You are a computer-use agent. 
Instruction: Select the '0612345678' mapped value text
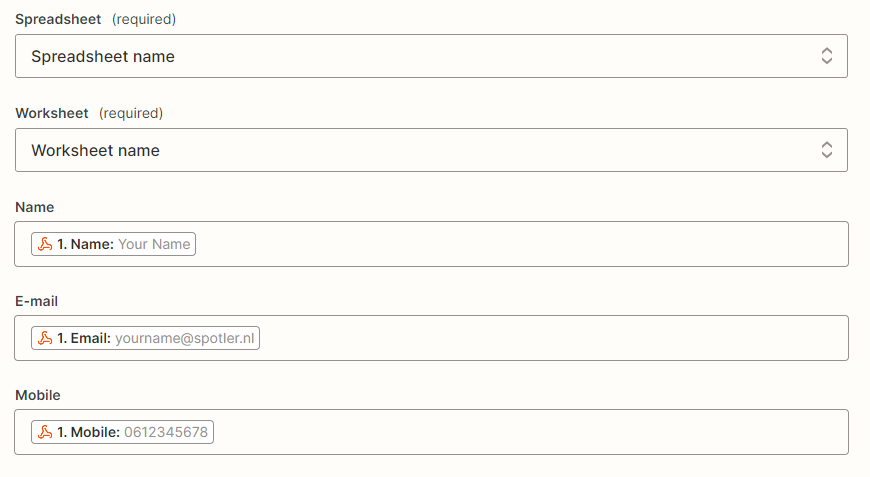166,432
